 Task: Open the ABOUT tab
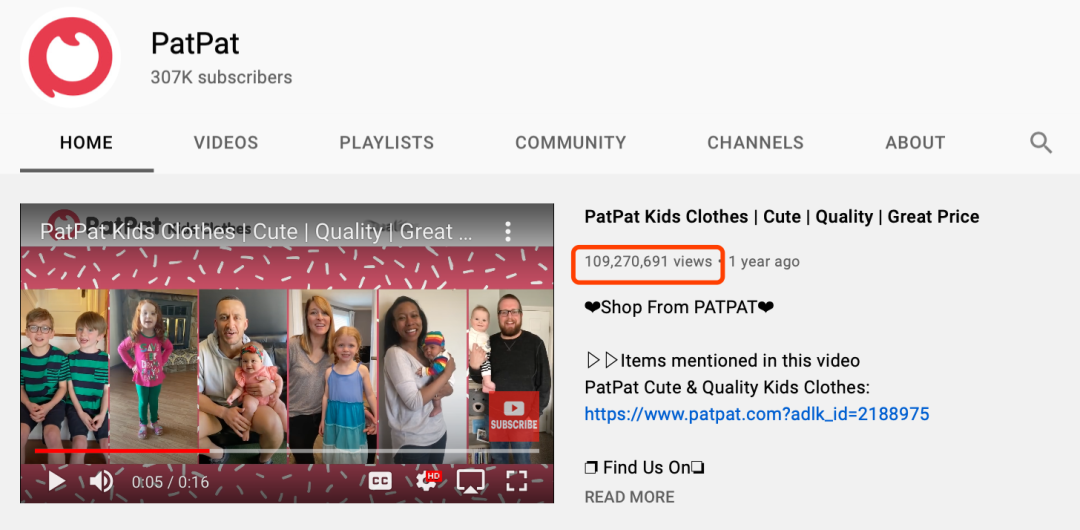[x=915, y=143]
